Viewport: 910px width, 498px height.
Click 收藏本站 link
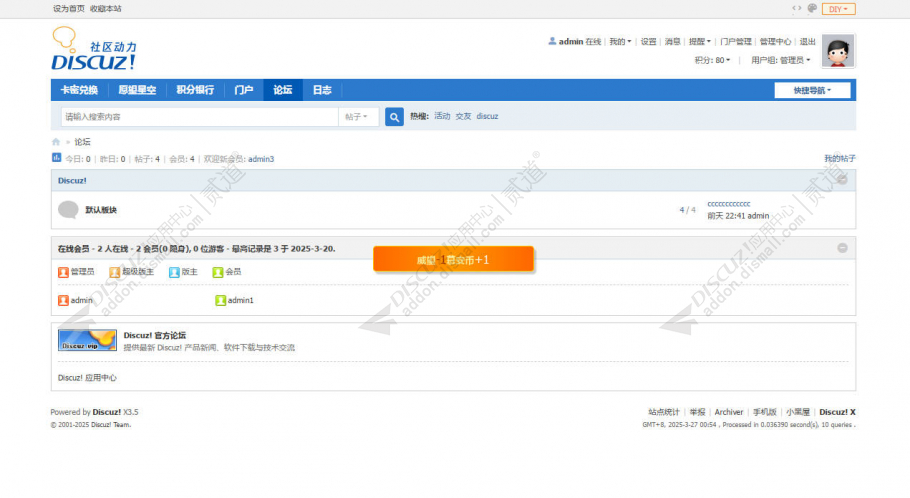[x=106, y=9]
